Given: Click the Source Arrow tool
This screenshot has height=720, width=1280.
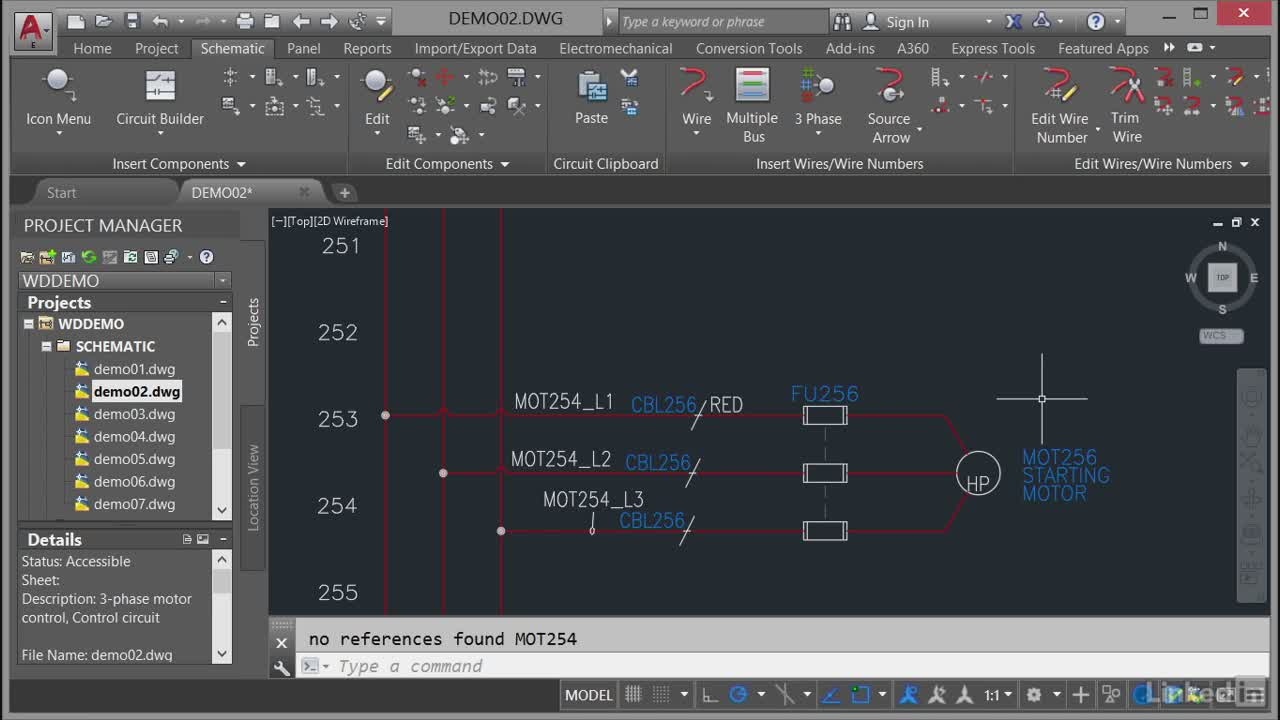Looking at the screenshot, I should click(889, 105).
